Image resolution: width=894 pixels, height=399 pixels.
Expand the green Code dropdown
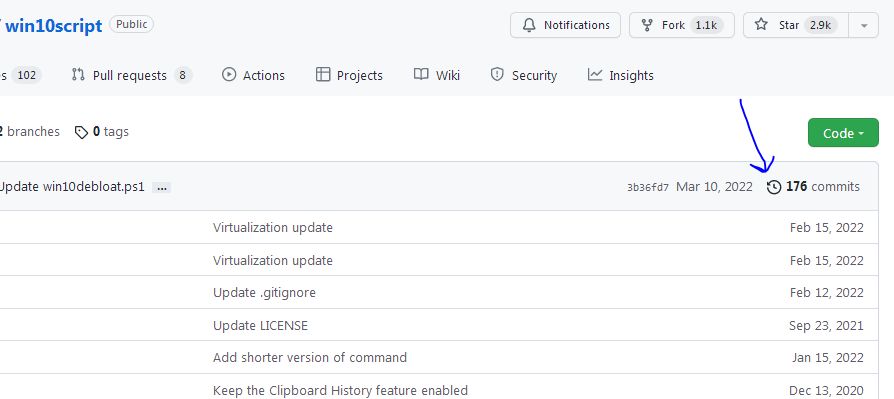843,133
